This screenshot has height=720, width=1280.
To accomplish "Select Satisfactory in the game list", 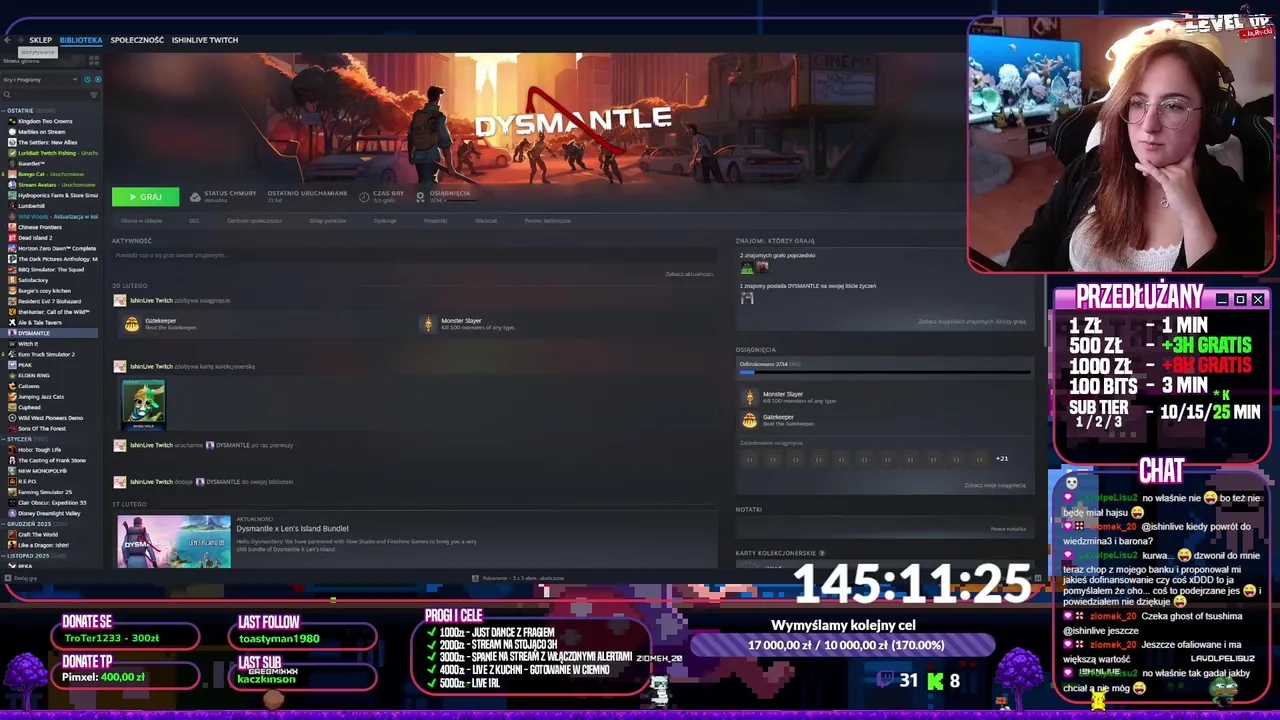I will point(33,280).
